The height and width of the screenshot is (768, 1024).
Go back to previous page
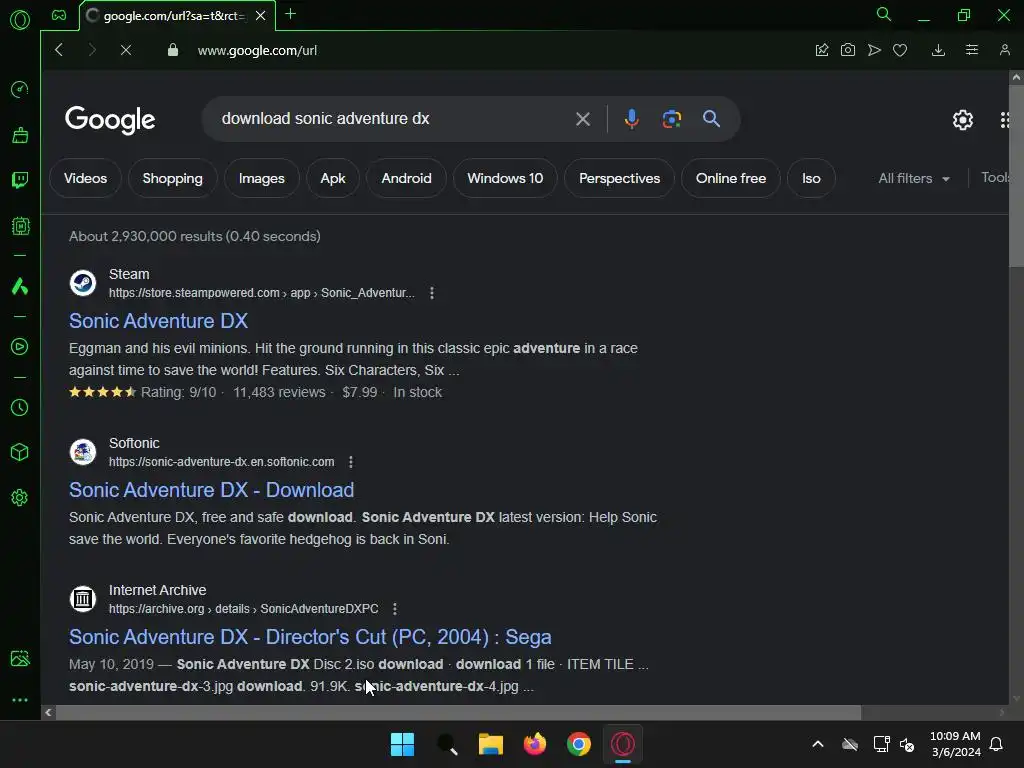click(59, 50)
